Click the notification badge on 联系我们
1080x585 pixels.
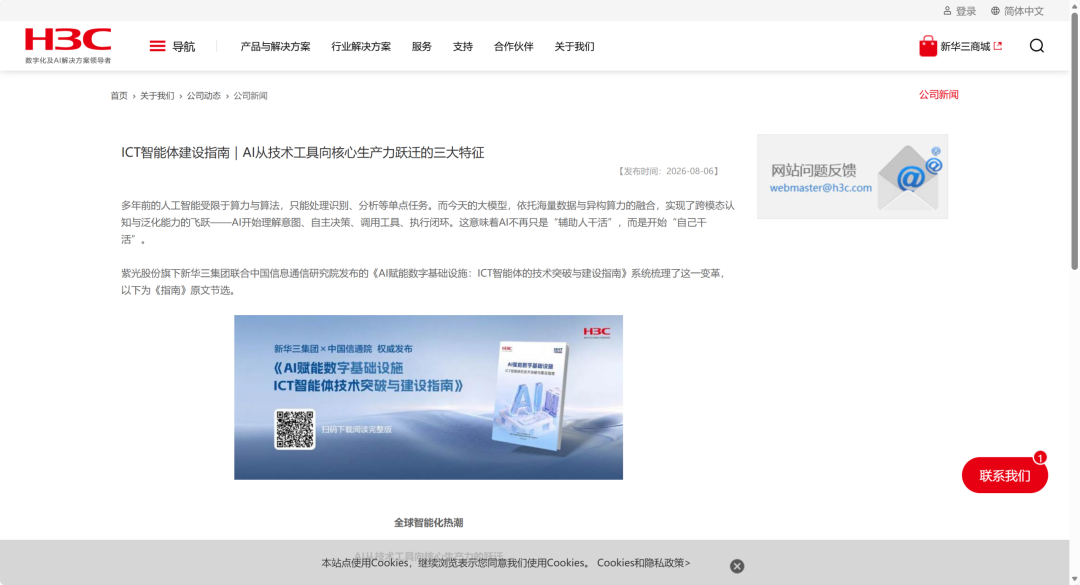(x=1040, y=458)
